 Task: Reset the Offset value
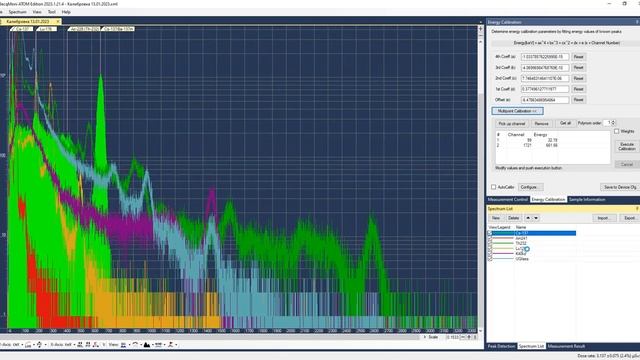[x=578, y=100]
